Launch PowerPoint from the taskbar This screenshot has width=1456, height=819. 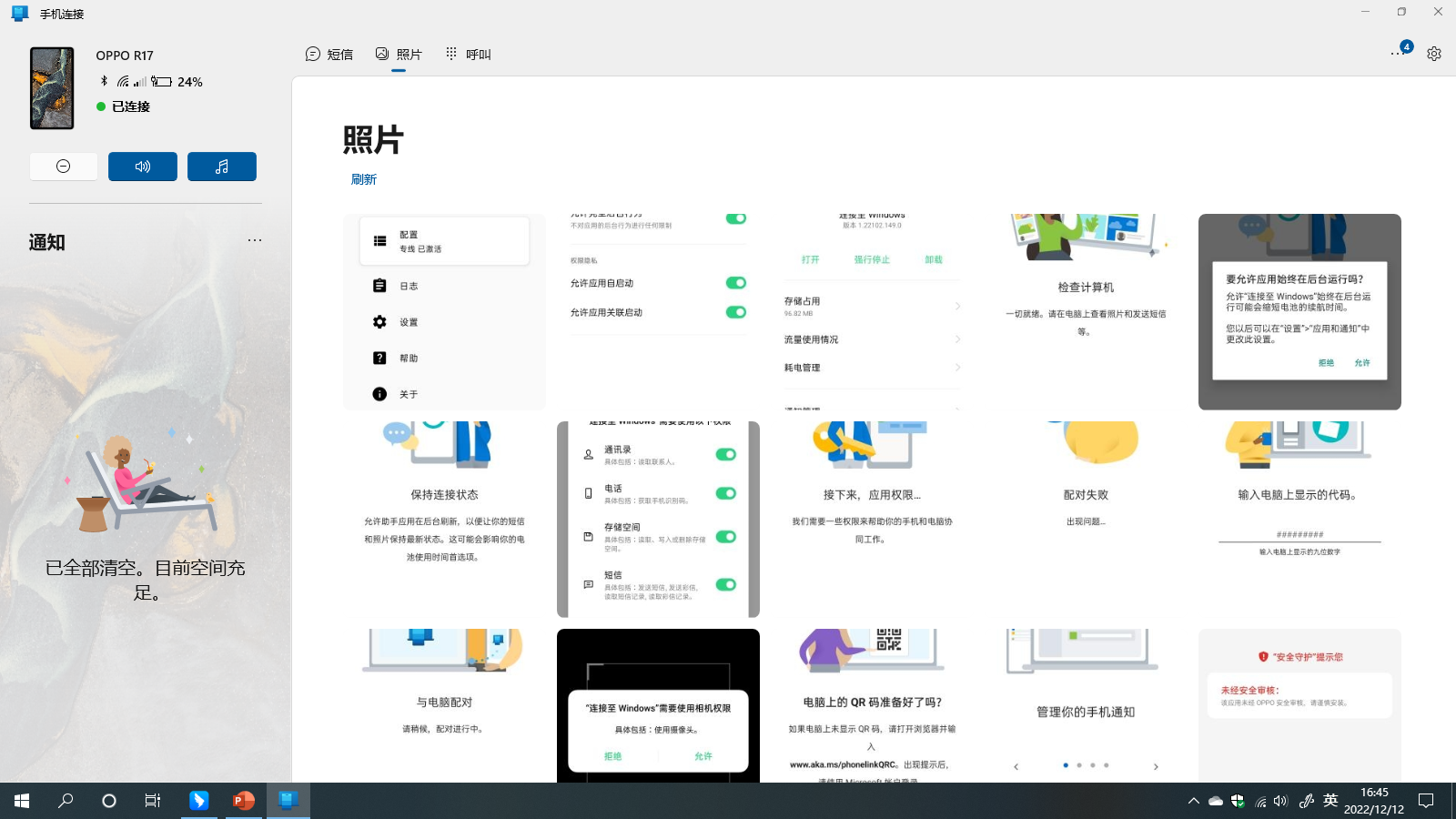tap(241, 801)
